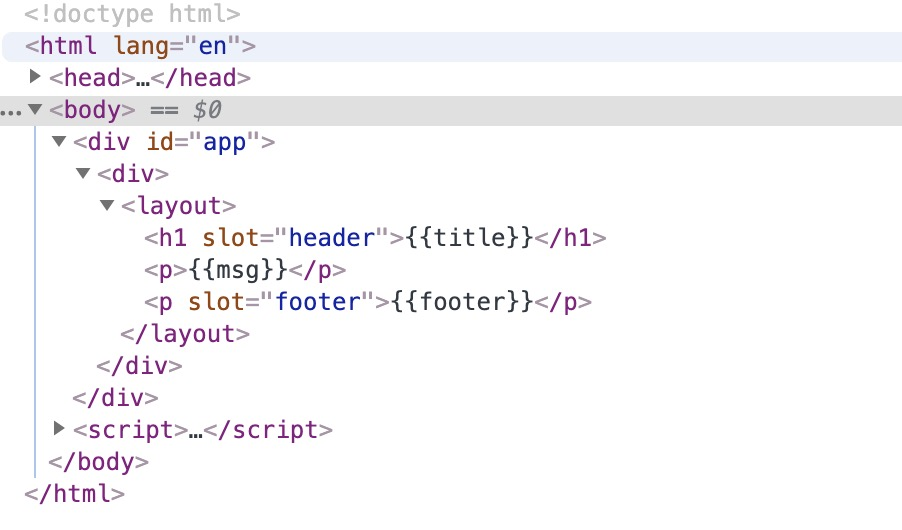This screenshot has width=902, height=530.
Task: Collapse the nested div element arrow
Action: click(83, 173)
